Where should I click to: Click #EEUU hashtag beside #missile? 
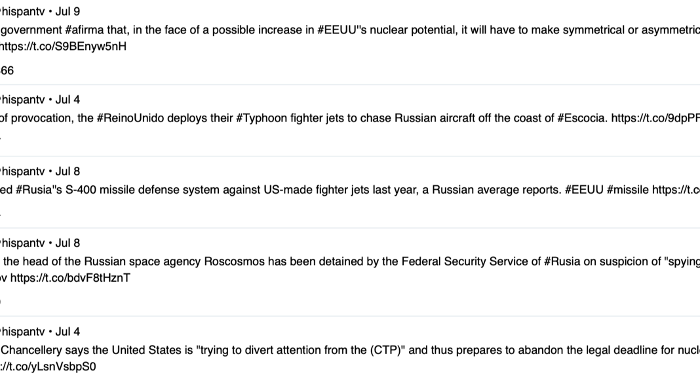(584, 190)
